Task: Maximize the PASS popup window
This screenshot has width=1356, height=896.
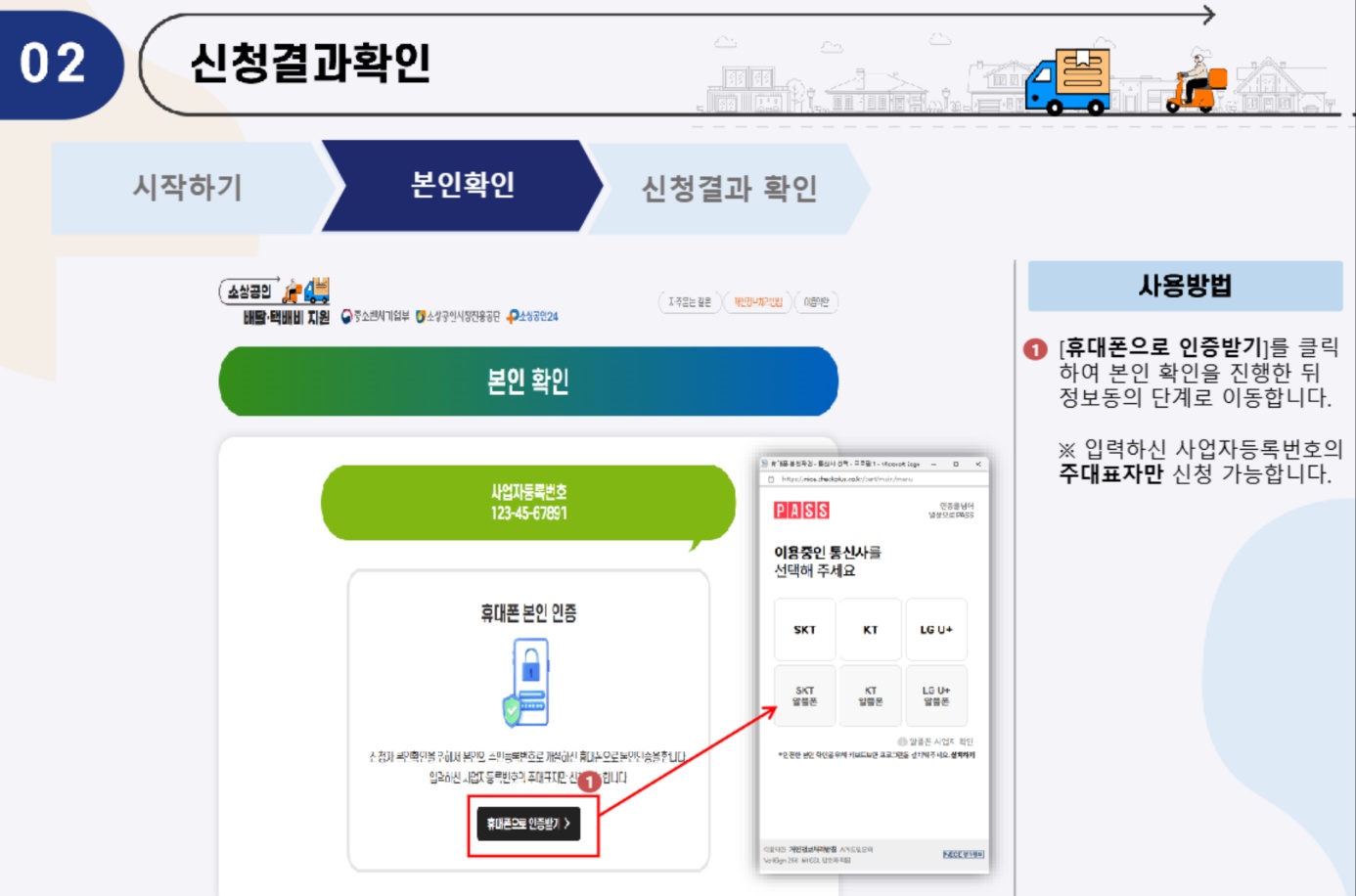Action: coord(956,464)
